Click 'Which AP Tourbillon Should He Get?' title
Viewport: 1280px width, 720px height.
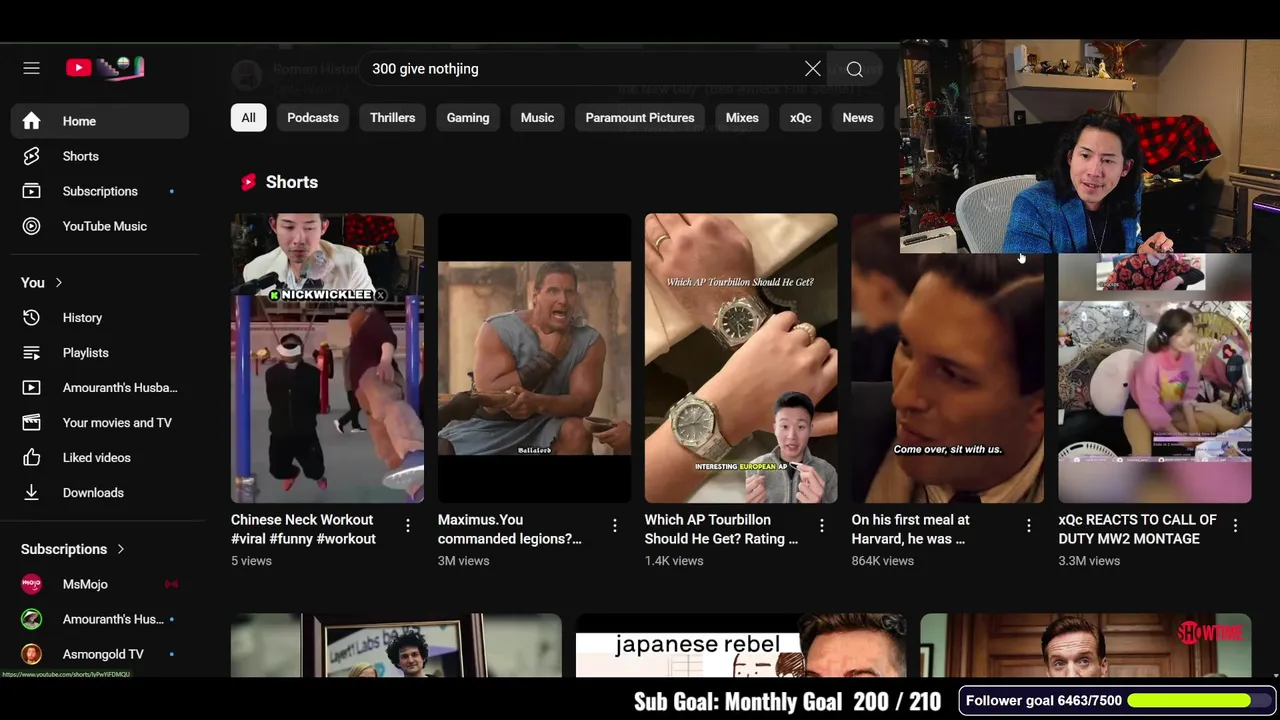click(721, 529)
